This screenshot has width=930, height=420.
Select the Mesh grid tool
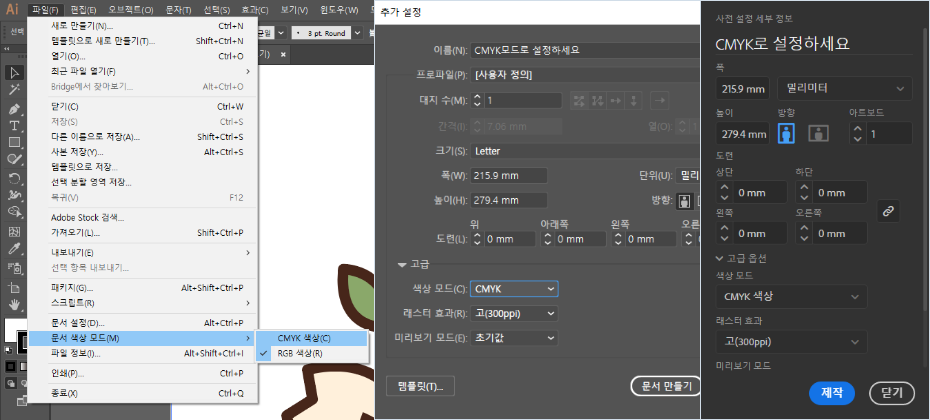point(15,231)
